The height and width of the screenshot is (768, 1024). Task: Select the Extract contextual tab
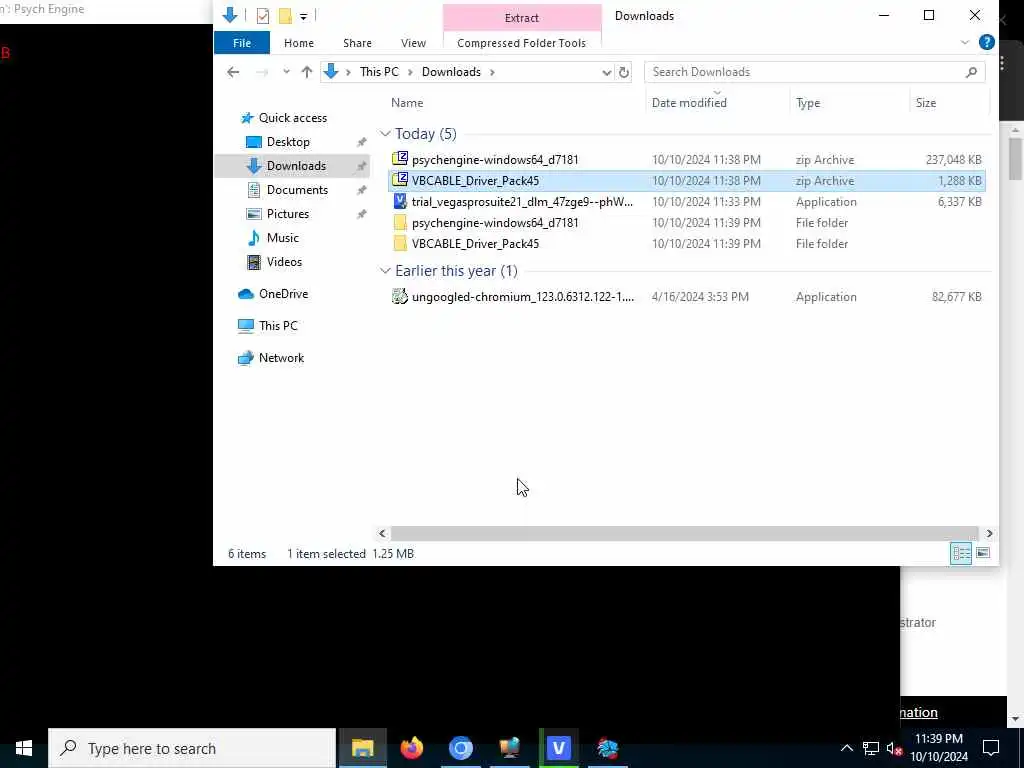coord(521,18)
